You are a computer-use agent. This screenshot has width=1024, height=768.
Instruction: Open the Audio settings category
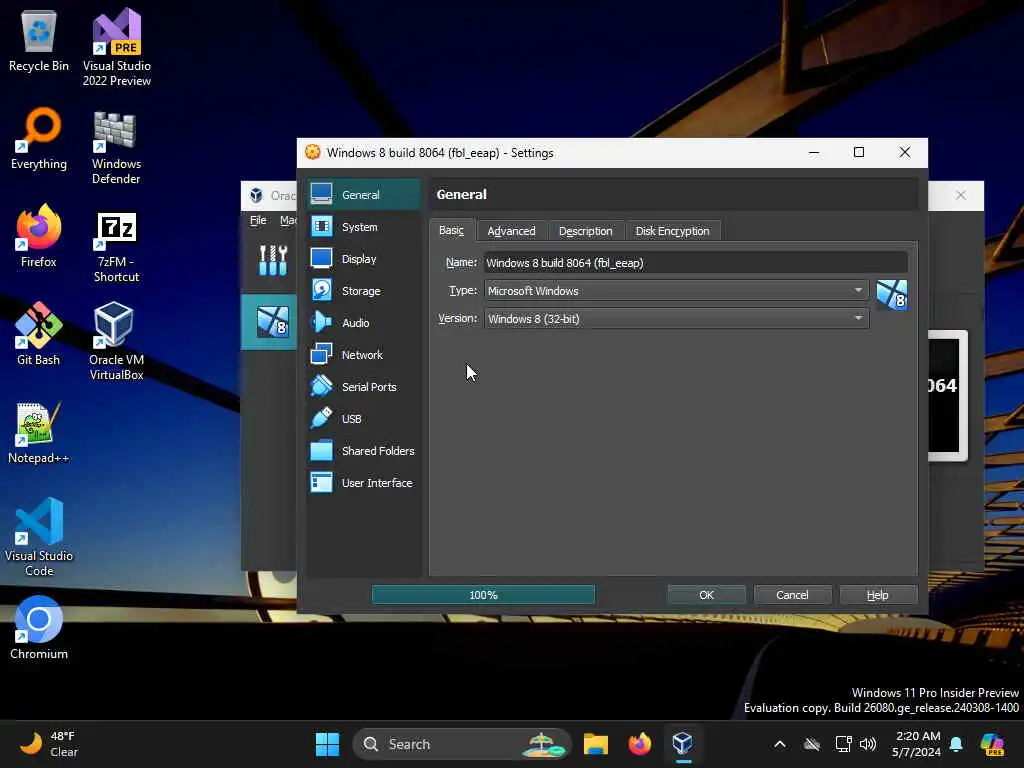[x=364, y=323]
